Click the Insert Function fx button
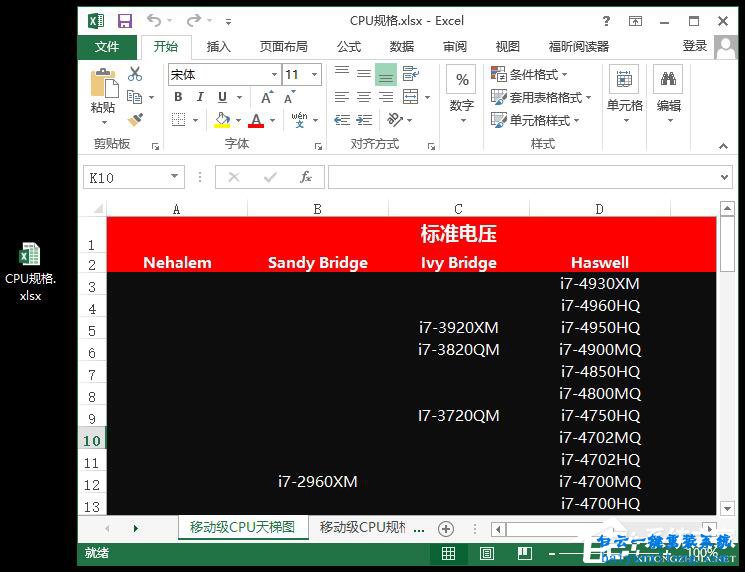 coord(306,177)
